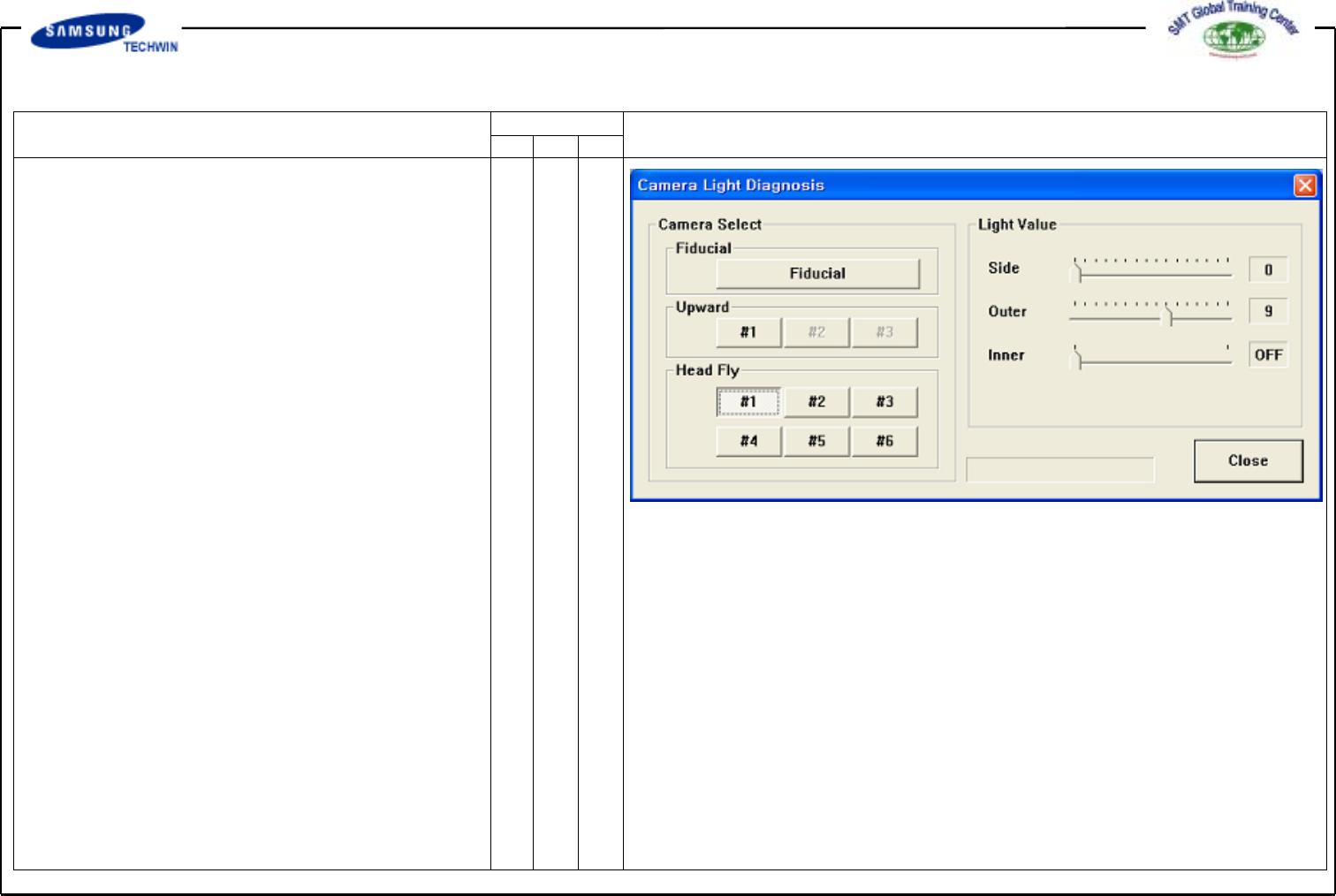Viewport: 1336px width, 896px height.
Task: Click the Camera Select group label
Action: pos(710,224)
